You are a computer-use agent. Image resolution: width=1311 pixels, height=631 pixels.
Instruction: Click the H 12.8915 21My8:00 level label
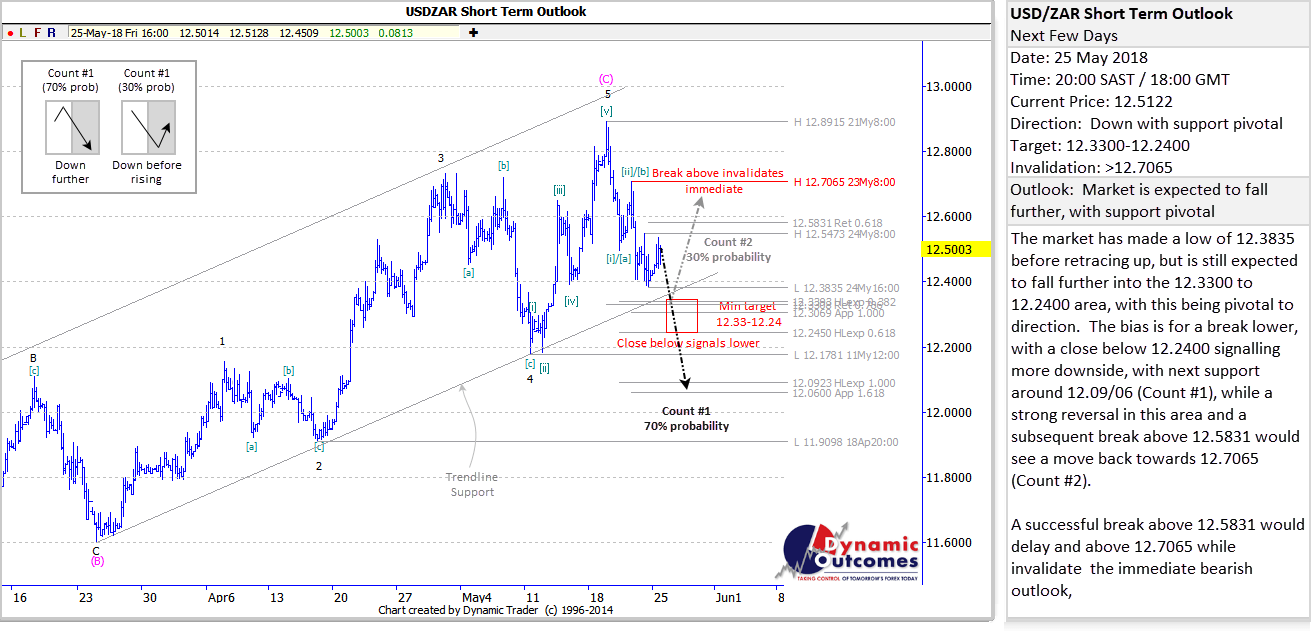click(845, 123)
